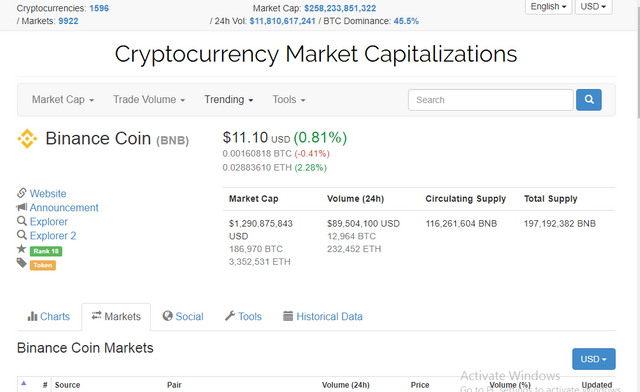The image size is (640, 392).
Task: Switch to the Charts tab
Action: click(x=49, y=316)
